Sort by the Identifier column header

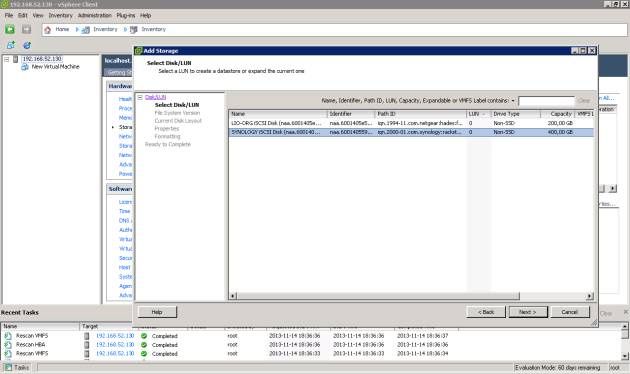[351, 114]
